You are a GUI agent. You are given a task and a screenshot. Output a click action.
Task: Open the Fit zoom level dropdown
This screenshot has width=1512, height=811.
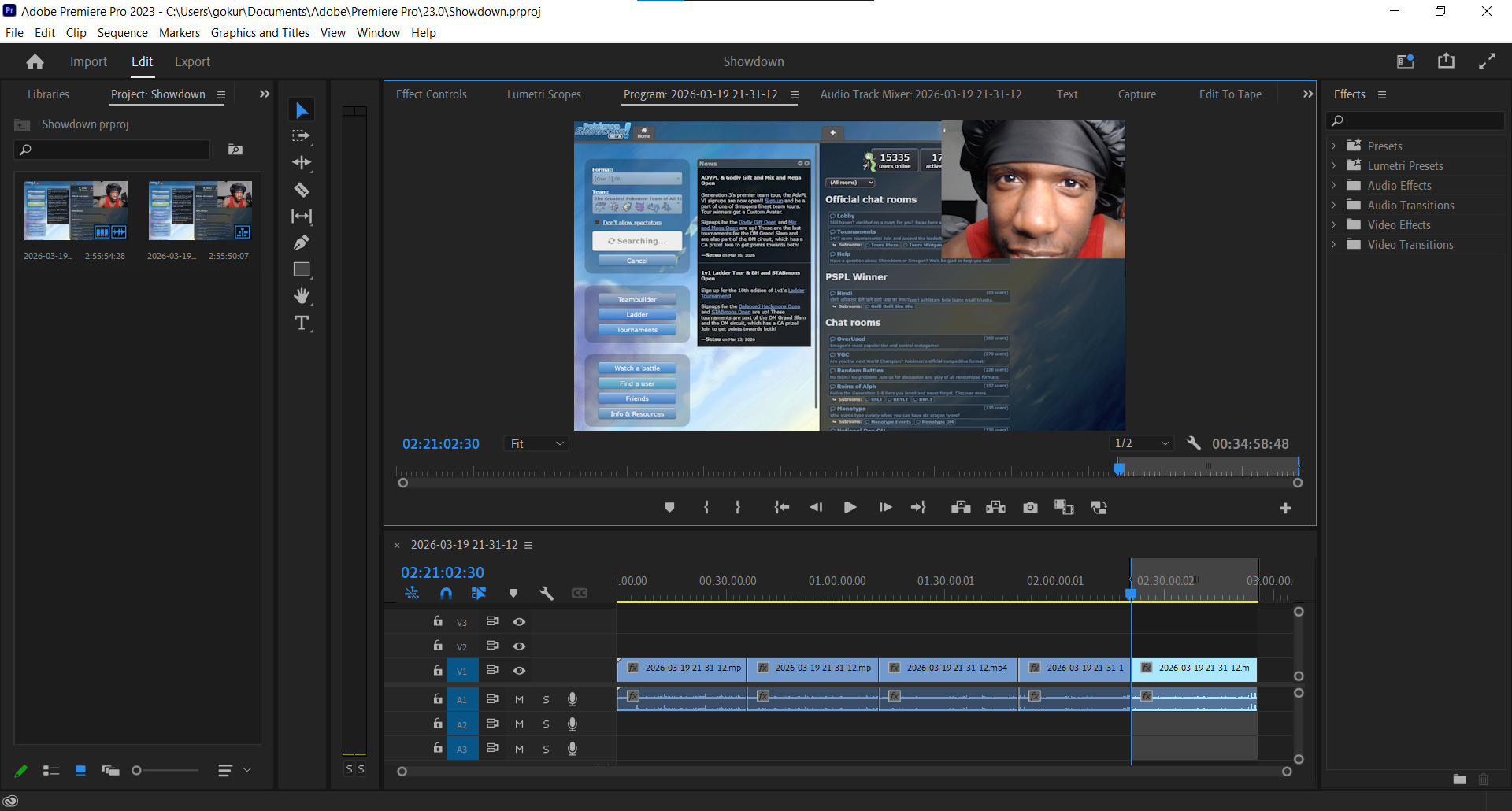click(x=536, y=443)
